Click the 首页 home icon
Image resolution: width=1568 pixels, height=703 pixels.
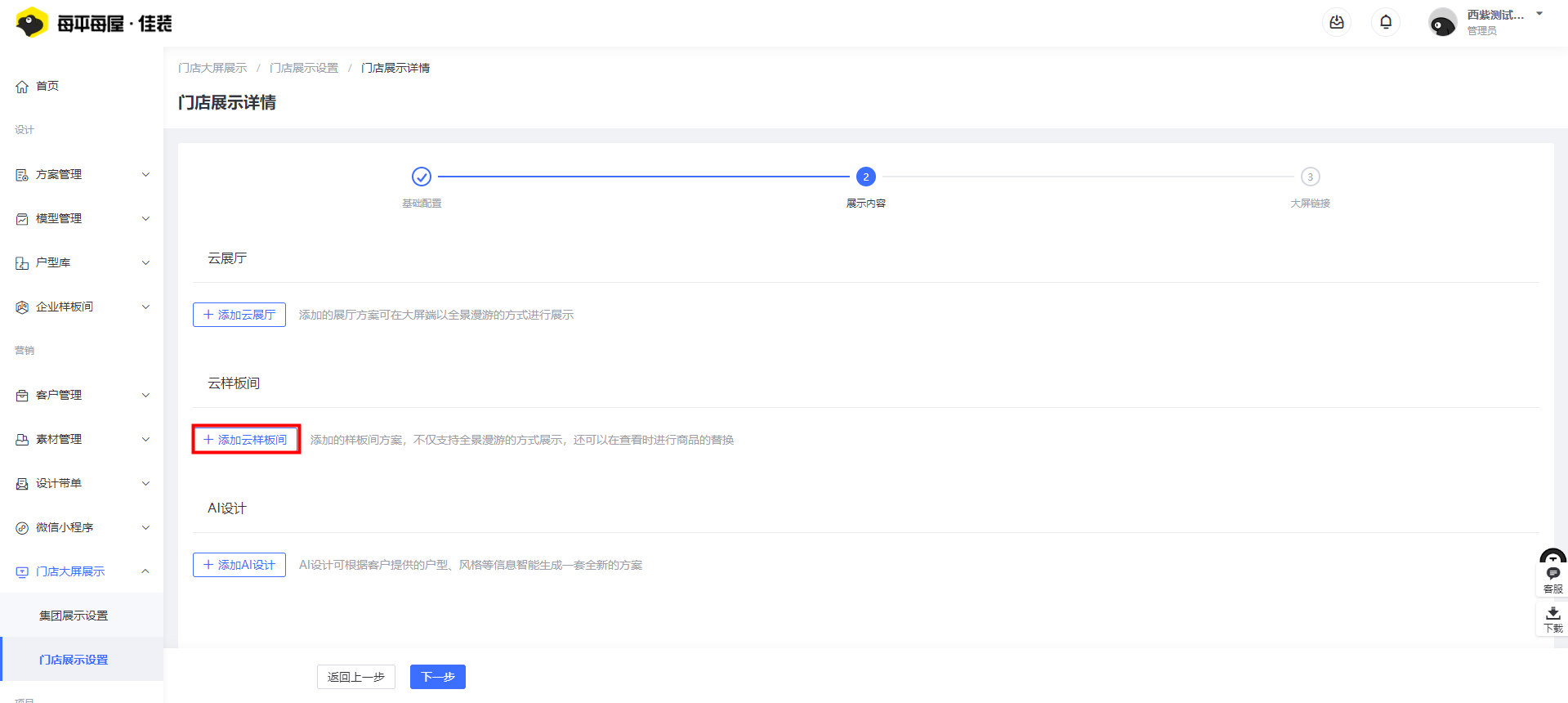click(22, 87)
